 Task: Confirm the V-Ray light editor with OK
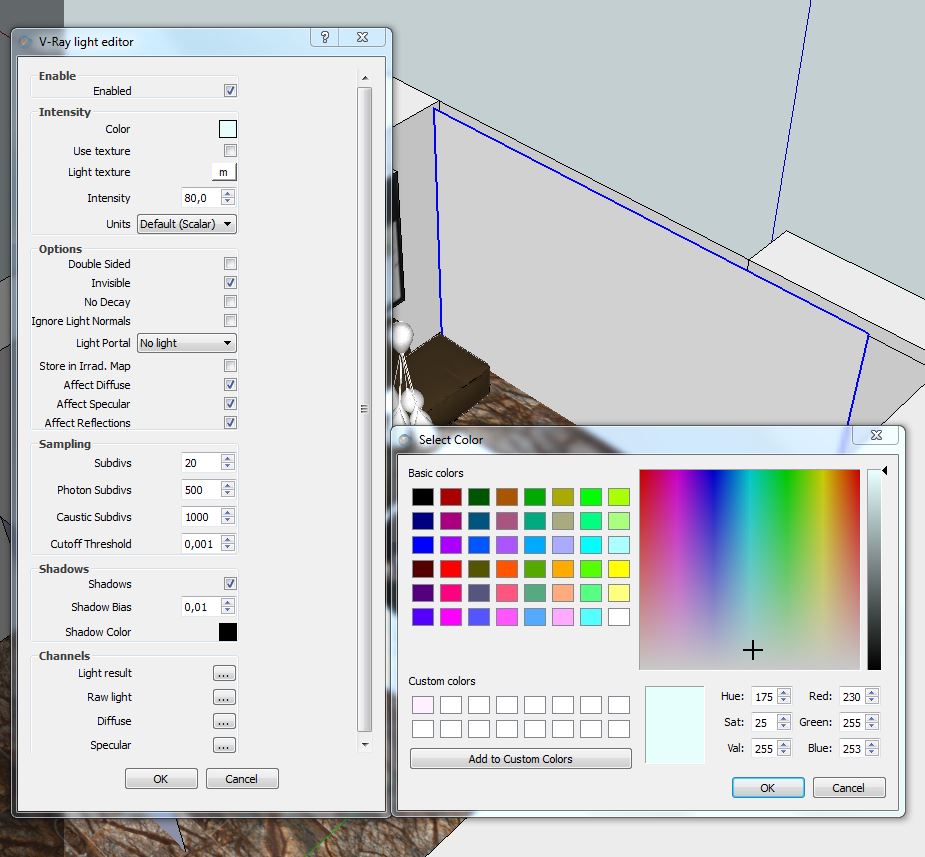(161, 779)
